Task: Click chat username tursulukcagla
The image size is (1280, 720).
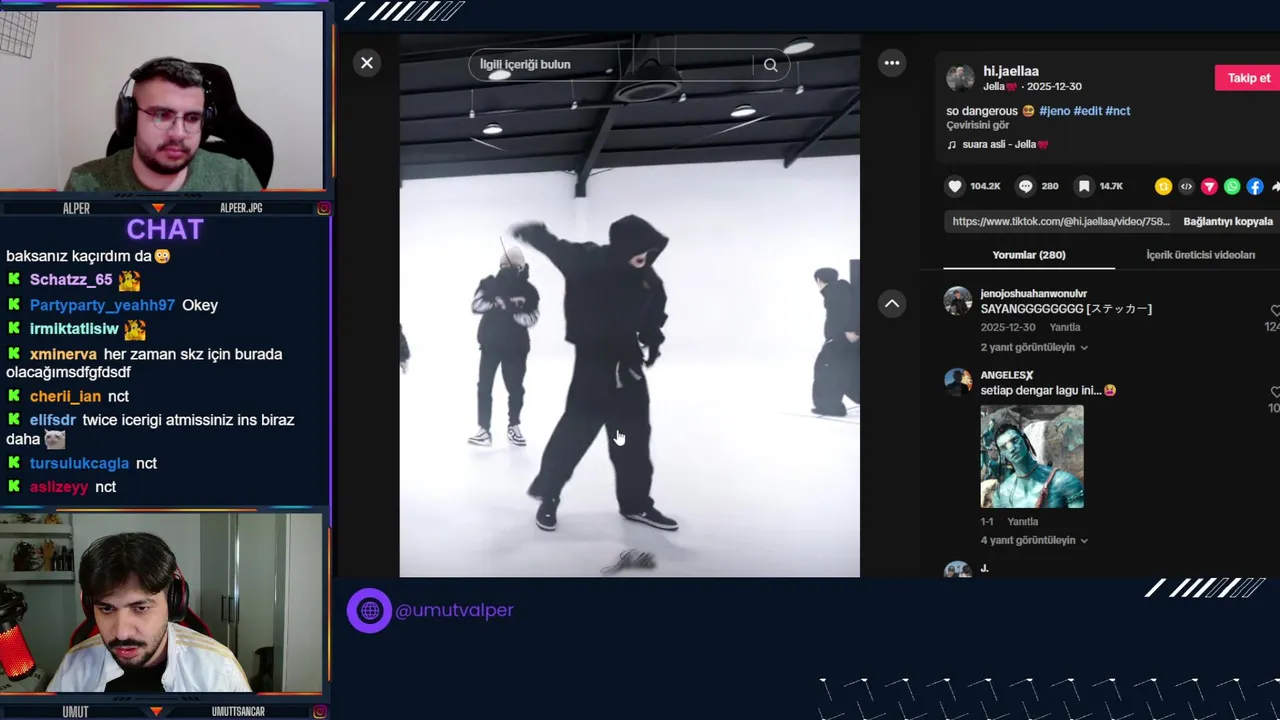Action: point(79,463)
